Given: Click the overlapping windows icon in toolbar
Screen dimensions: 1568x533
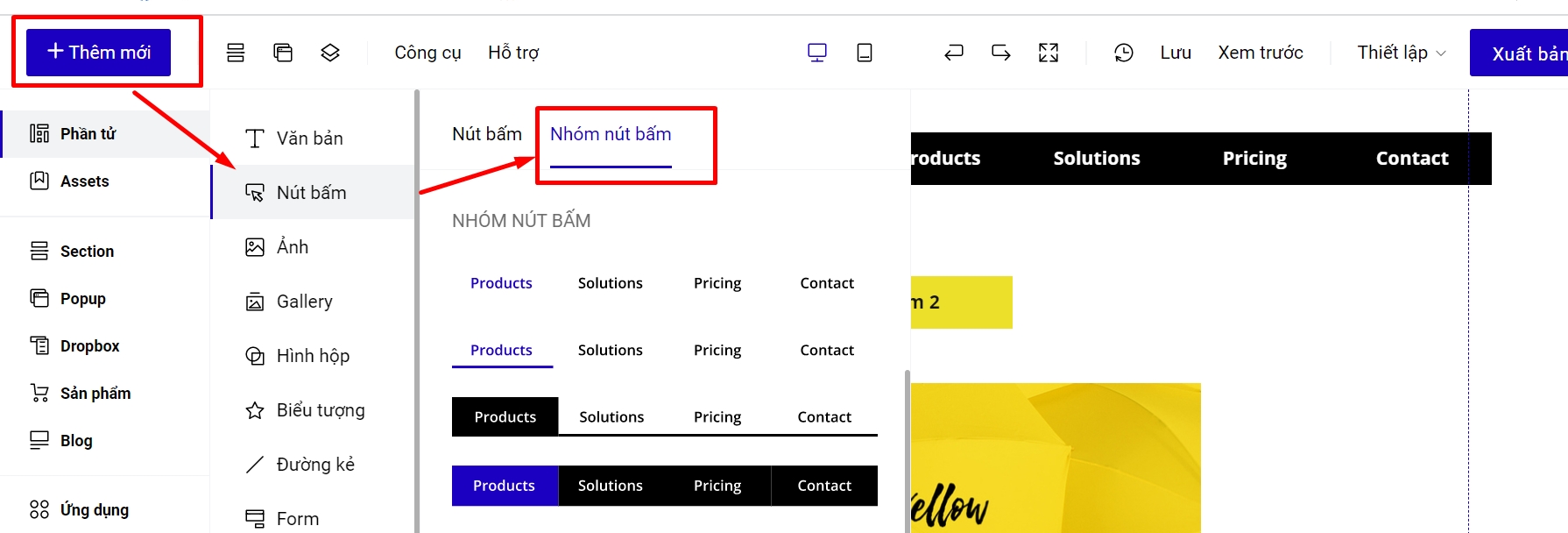Looking at the screenshot, I should point(283,53).
